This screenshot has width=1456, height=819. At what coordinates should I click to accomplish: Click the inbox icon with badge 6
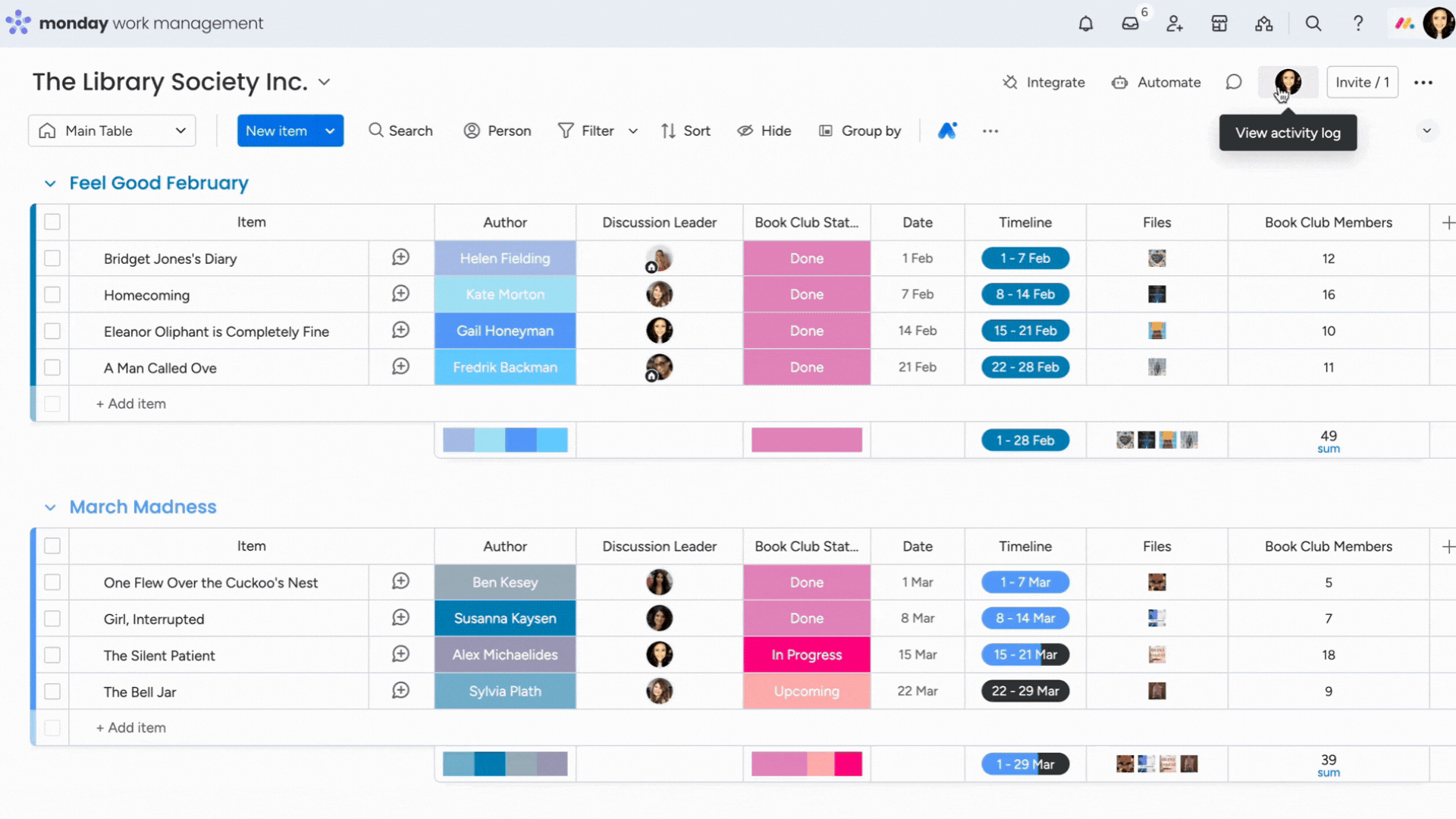1130,23
